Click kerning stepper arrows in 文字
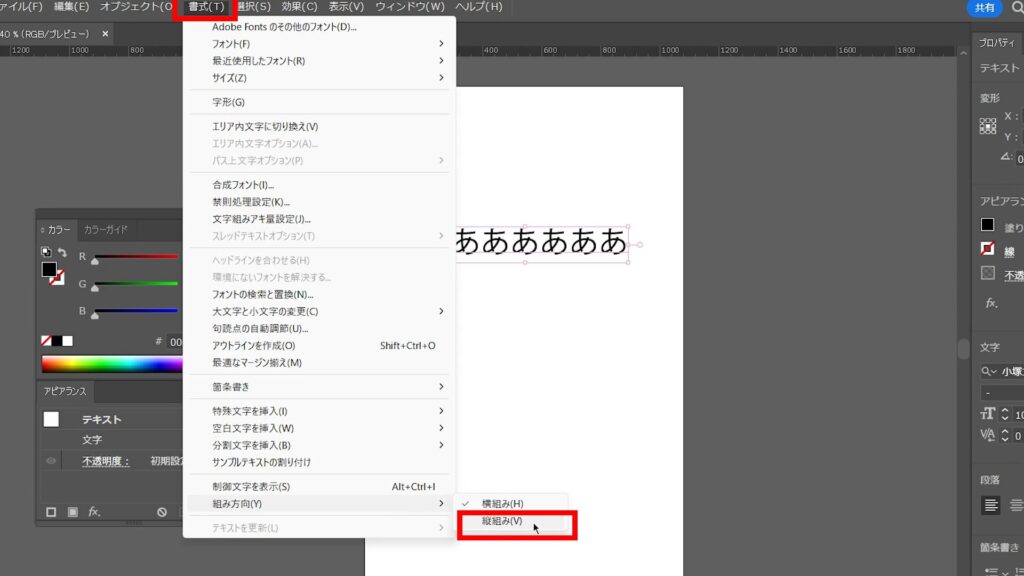The image size is (1024, 576). coord(1005,435)
